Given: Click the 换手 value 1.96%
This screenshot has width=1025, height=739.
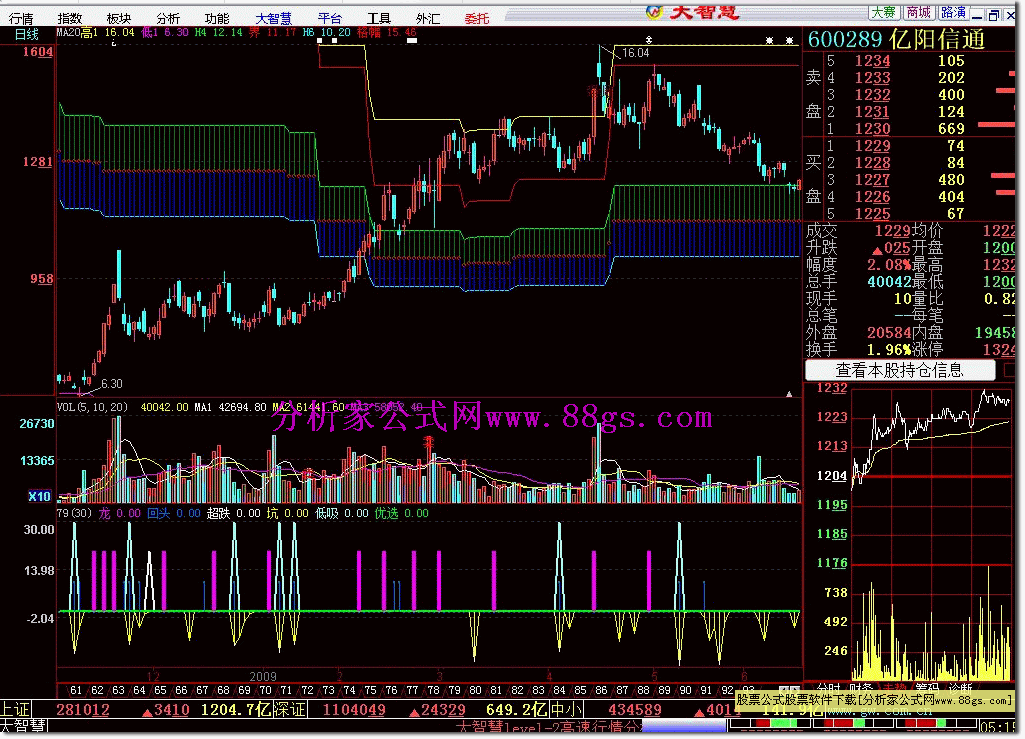Looking at the screenshot, I should pyautogui.click(x=889, y=350).
